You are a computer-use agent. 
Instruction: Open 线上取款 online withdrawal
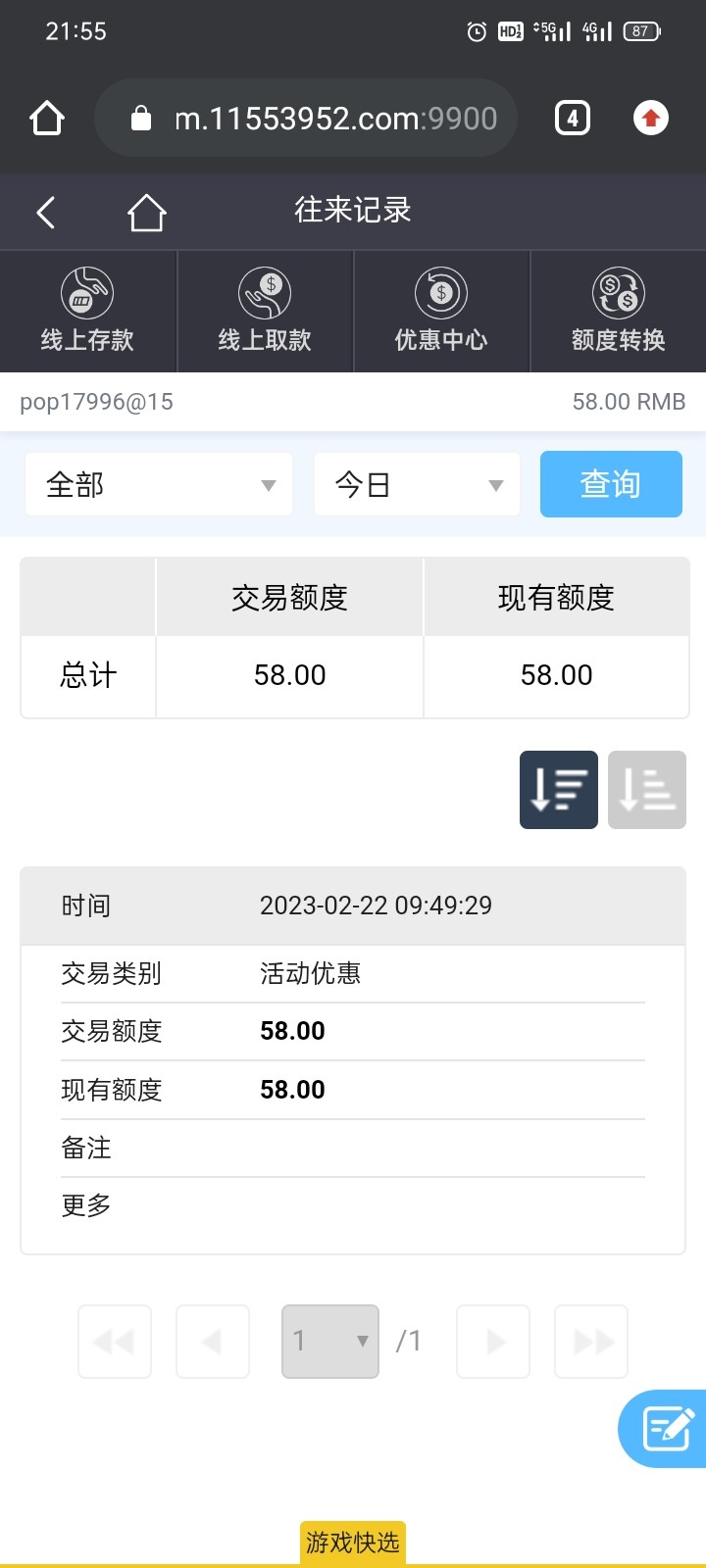(265, 311)
